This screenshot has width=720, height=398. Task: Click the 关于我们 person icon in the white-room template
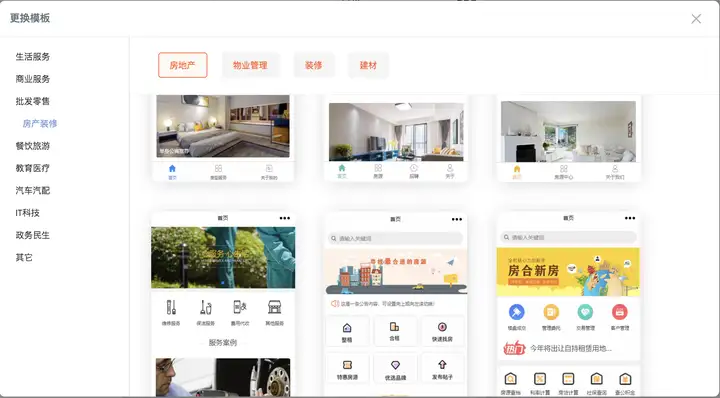pyautogui.click(x=615, y=168)
